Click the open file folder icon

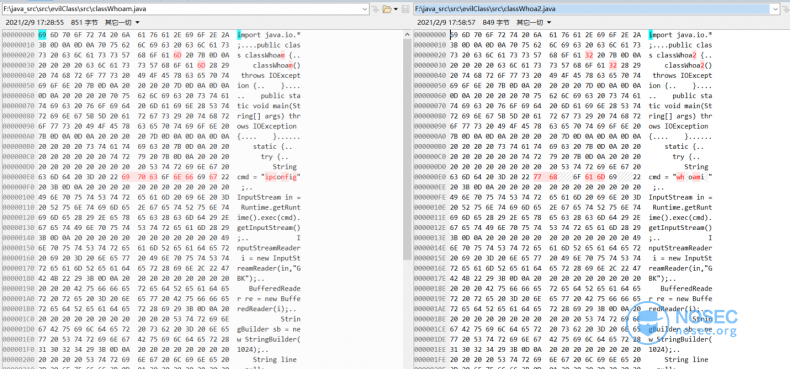[386, 9]
